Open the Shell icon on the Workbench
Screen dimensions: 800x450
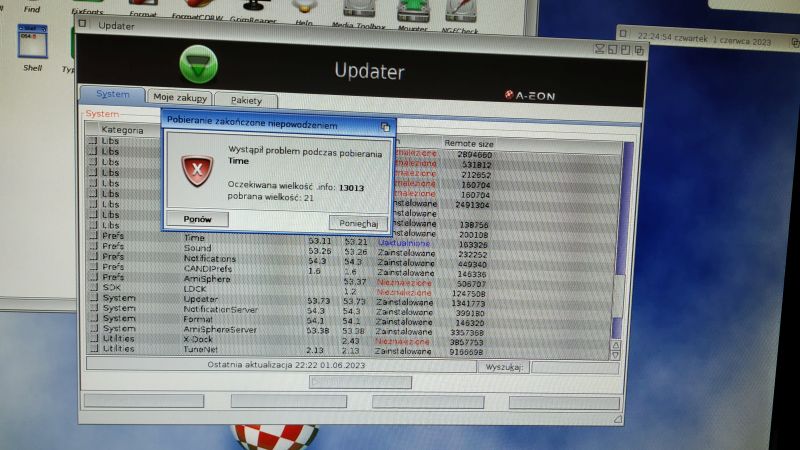pos(32,42)
